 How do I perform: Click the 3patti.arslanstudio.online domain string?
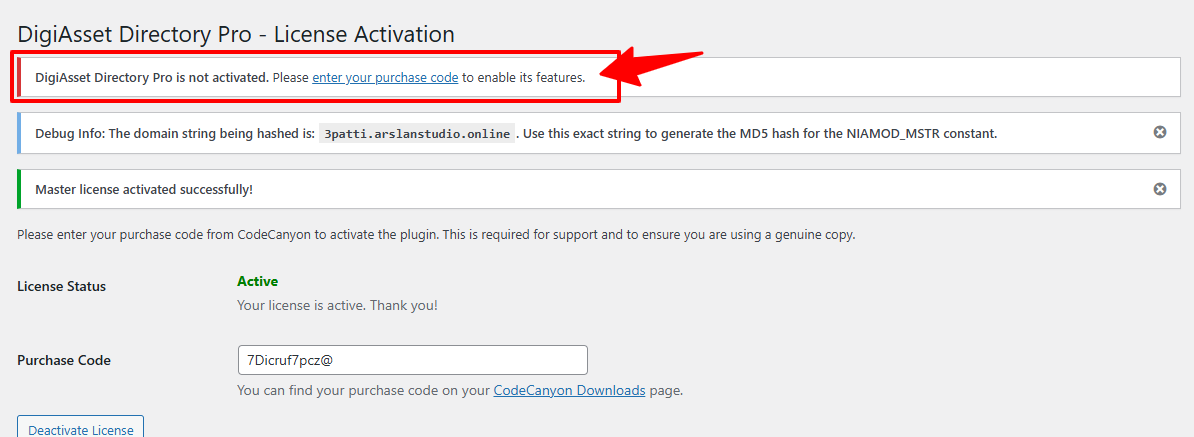coord(417,133)
